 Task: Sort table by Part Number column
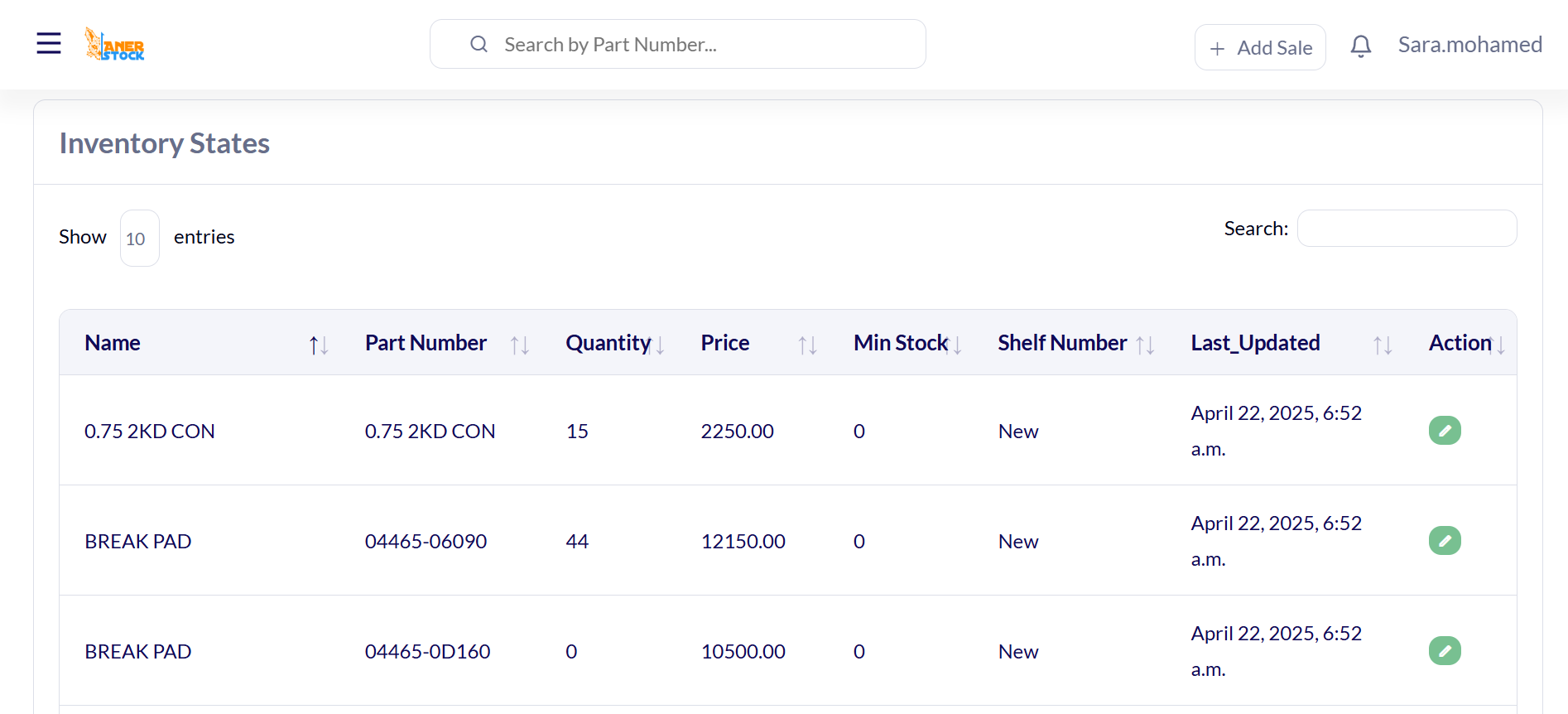point(426,343)
